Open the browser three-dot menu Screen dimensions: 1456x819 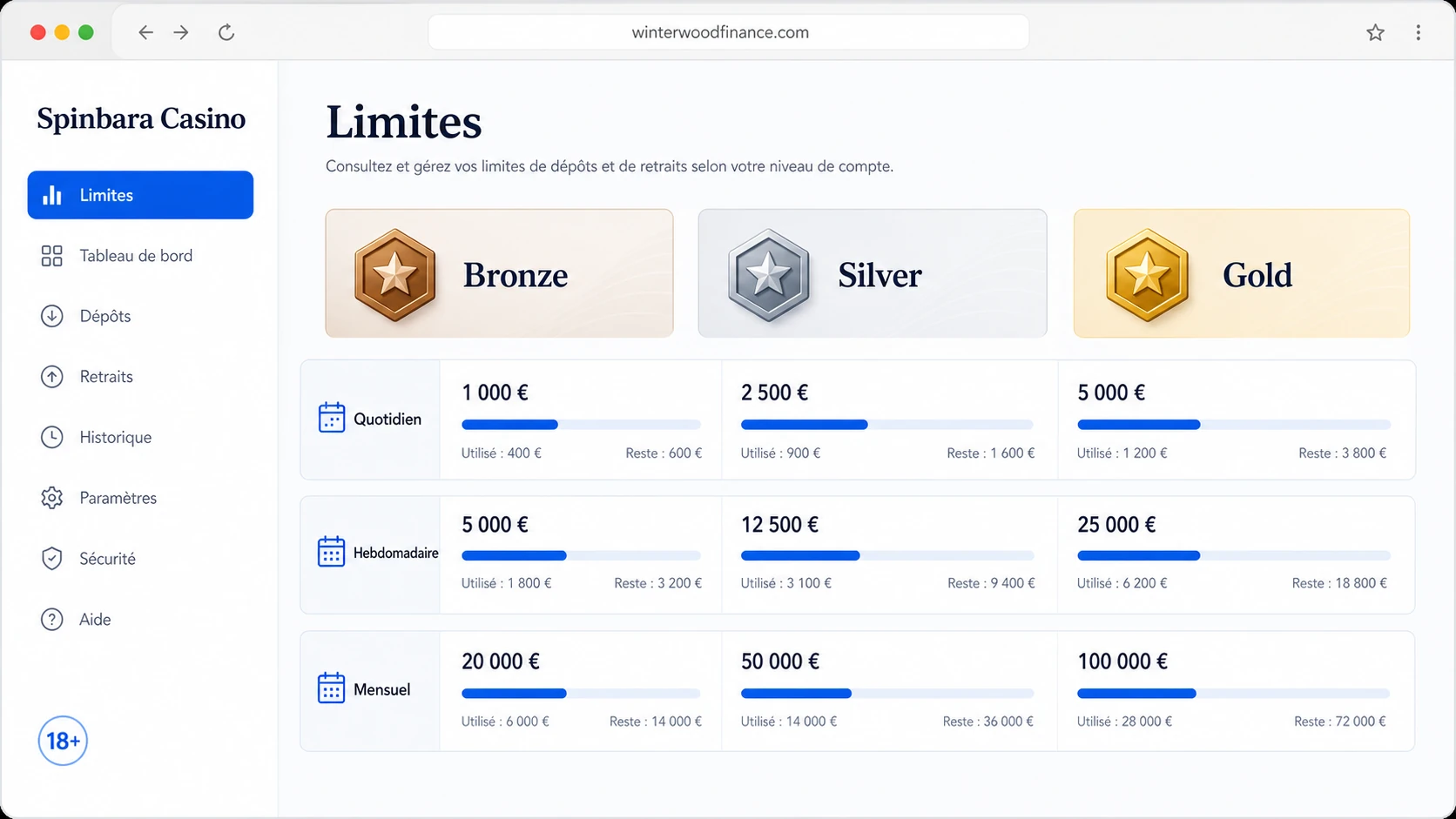point(1418,32)
